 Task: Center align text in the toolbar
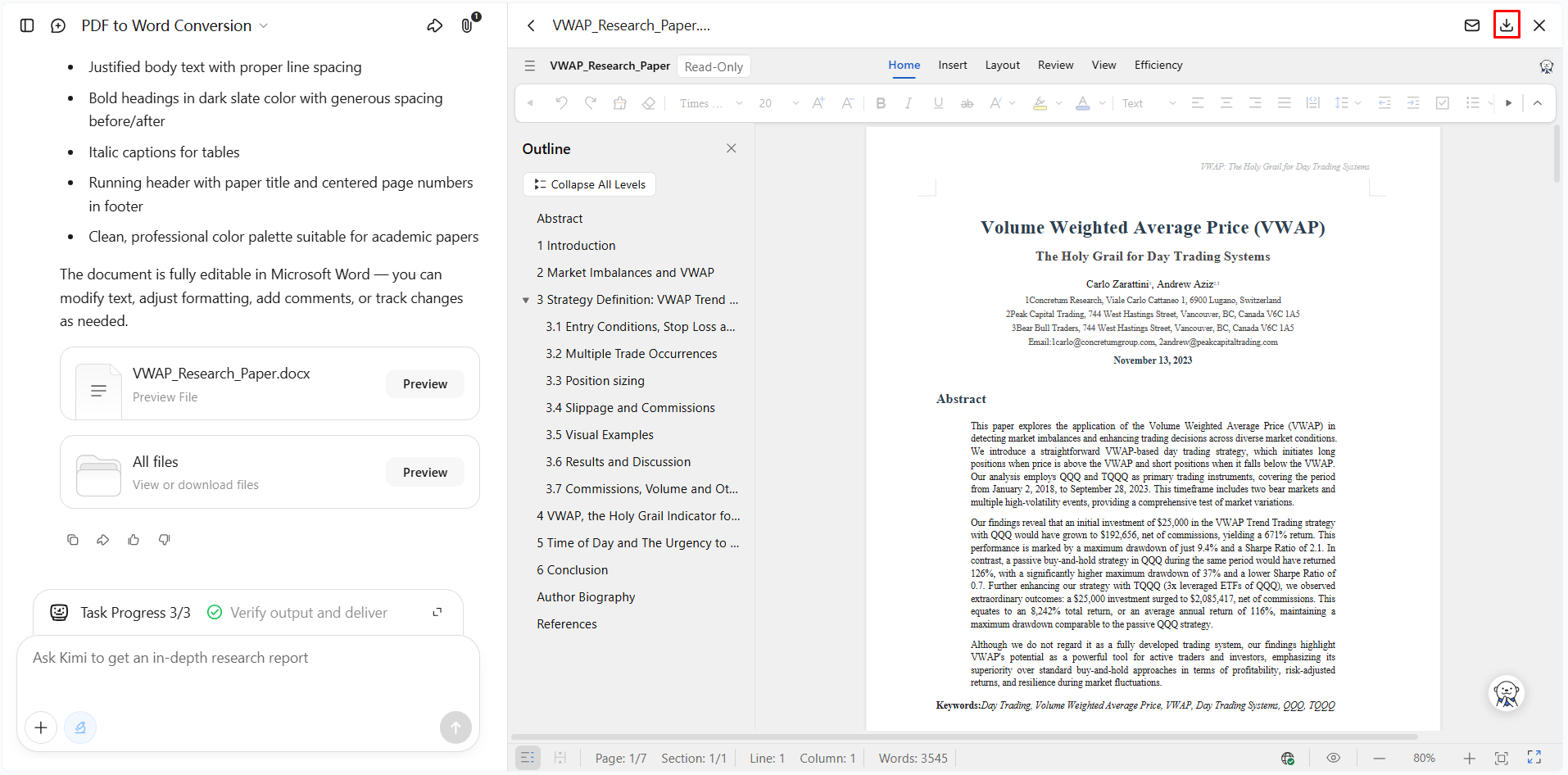pos(1226,103)
